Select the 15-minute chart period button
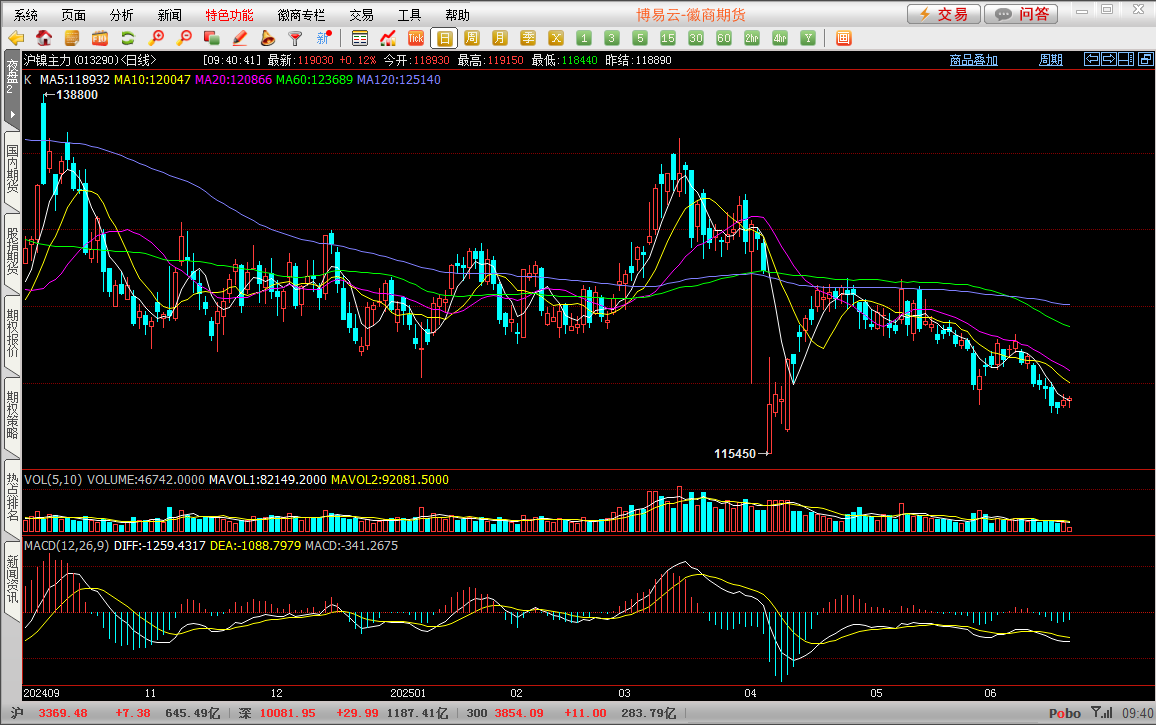Image resolution: width=1156 pixels, height=725 pixels. click(668, 38)
